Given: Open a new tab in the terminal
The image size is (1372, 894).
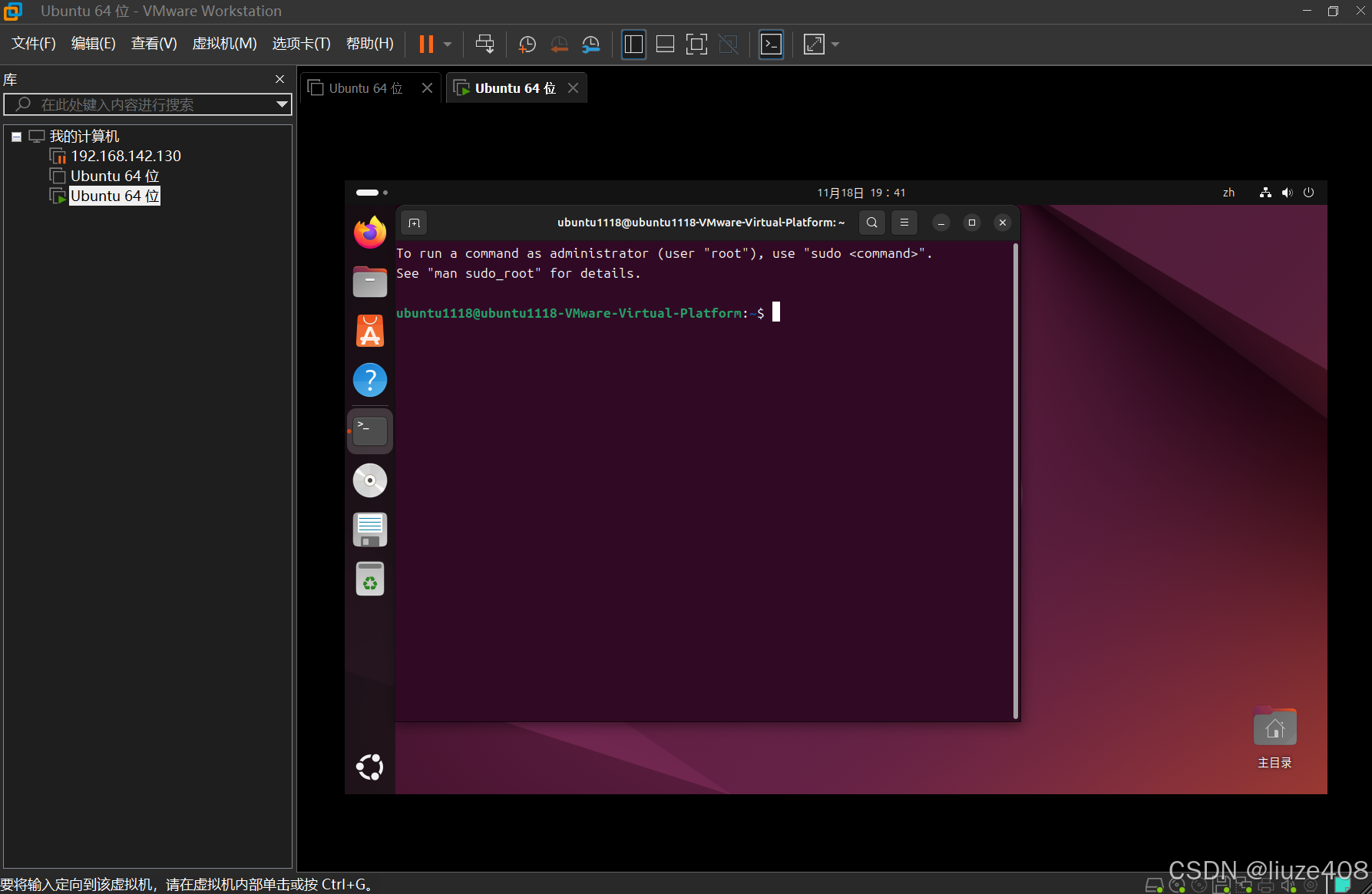Looking at the screenshot, I should pyautogui.click(x=414, y=223).
